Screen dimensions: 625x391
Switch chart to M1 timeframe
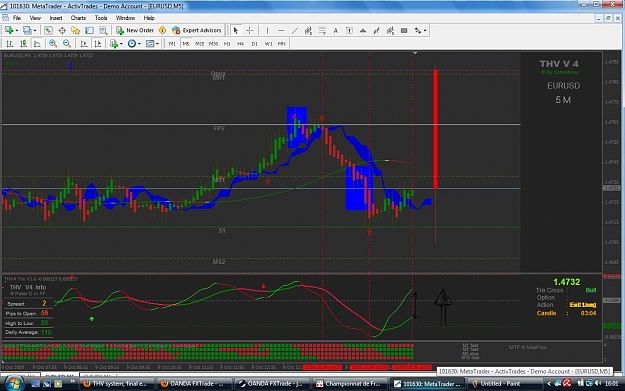pyautogui.click(x=172, y=44)
